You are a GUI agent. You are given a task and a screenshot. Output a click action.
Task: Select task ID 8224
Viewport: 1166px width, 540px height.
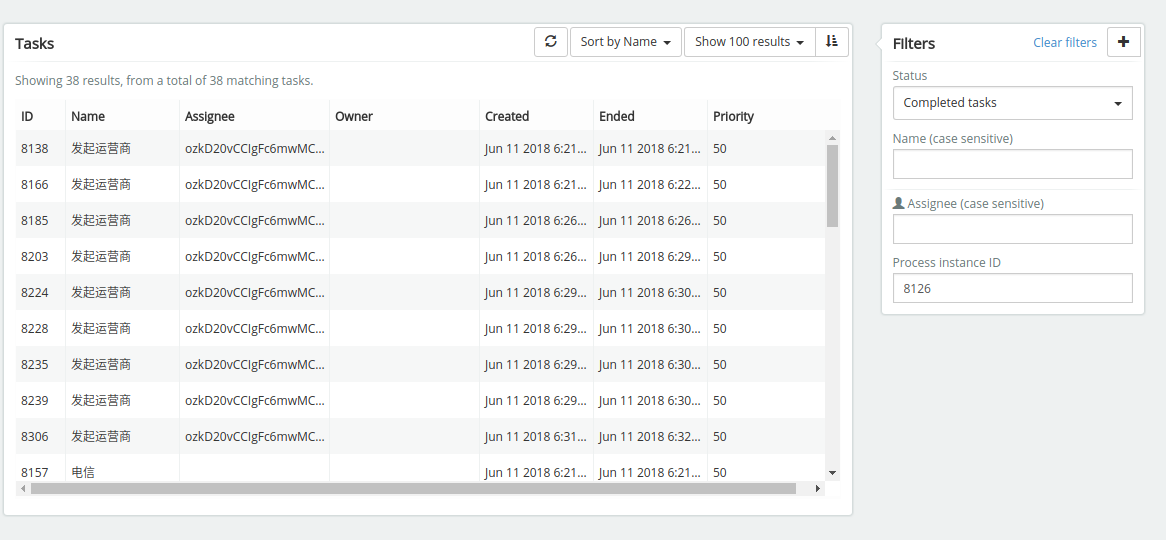pos(34,293)
